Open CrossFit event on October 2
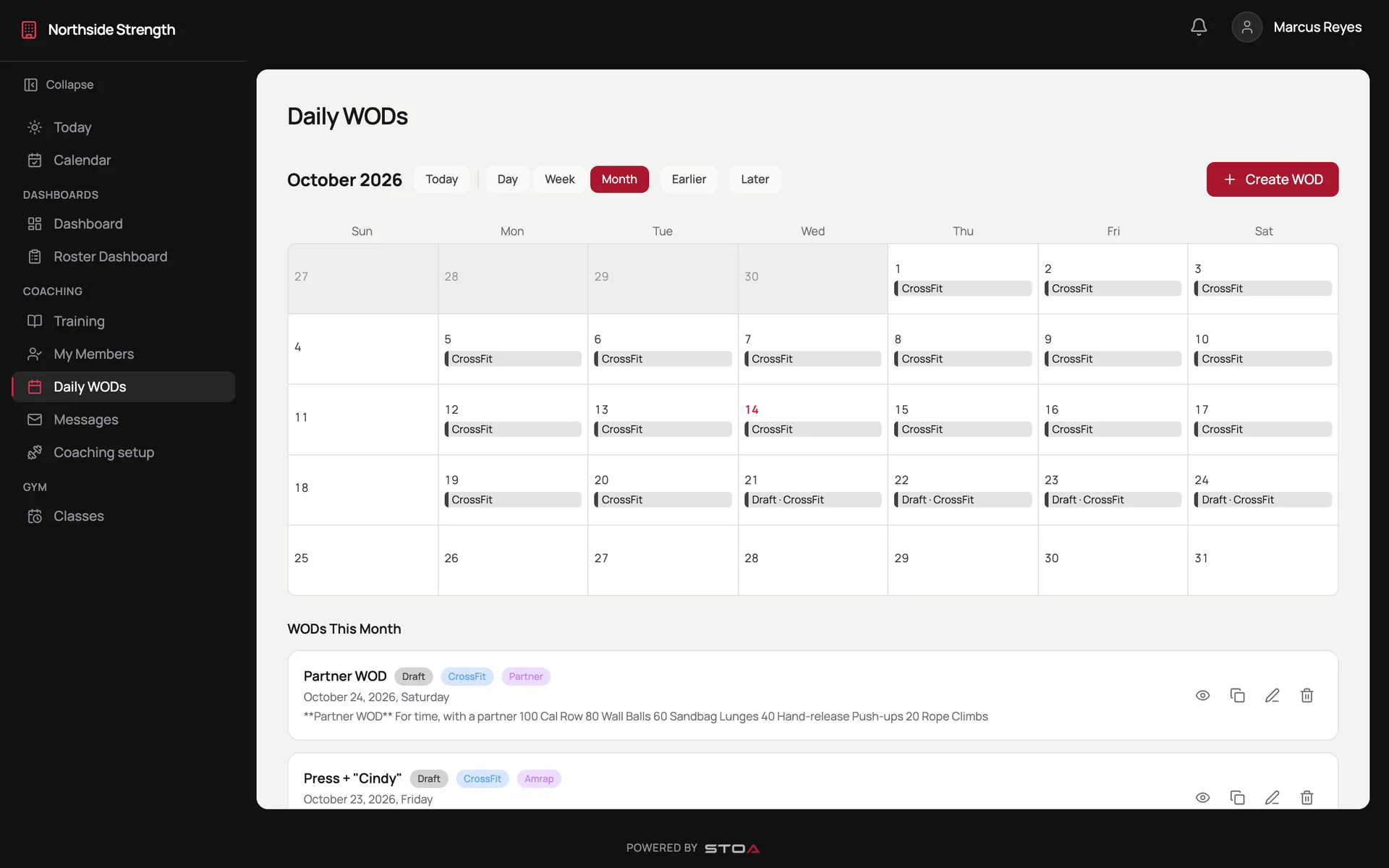The image size is (1389, 868). [x=1113, y=289]
